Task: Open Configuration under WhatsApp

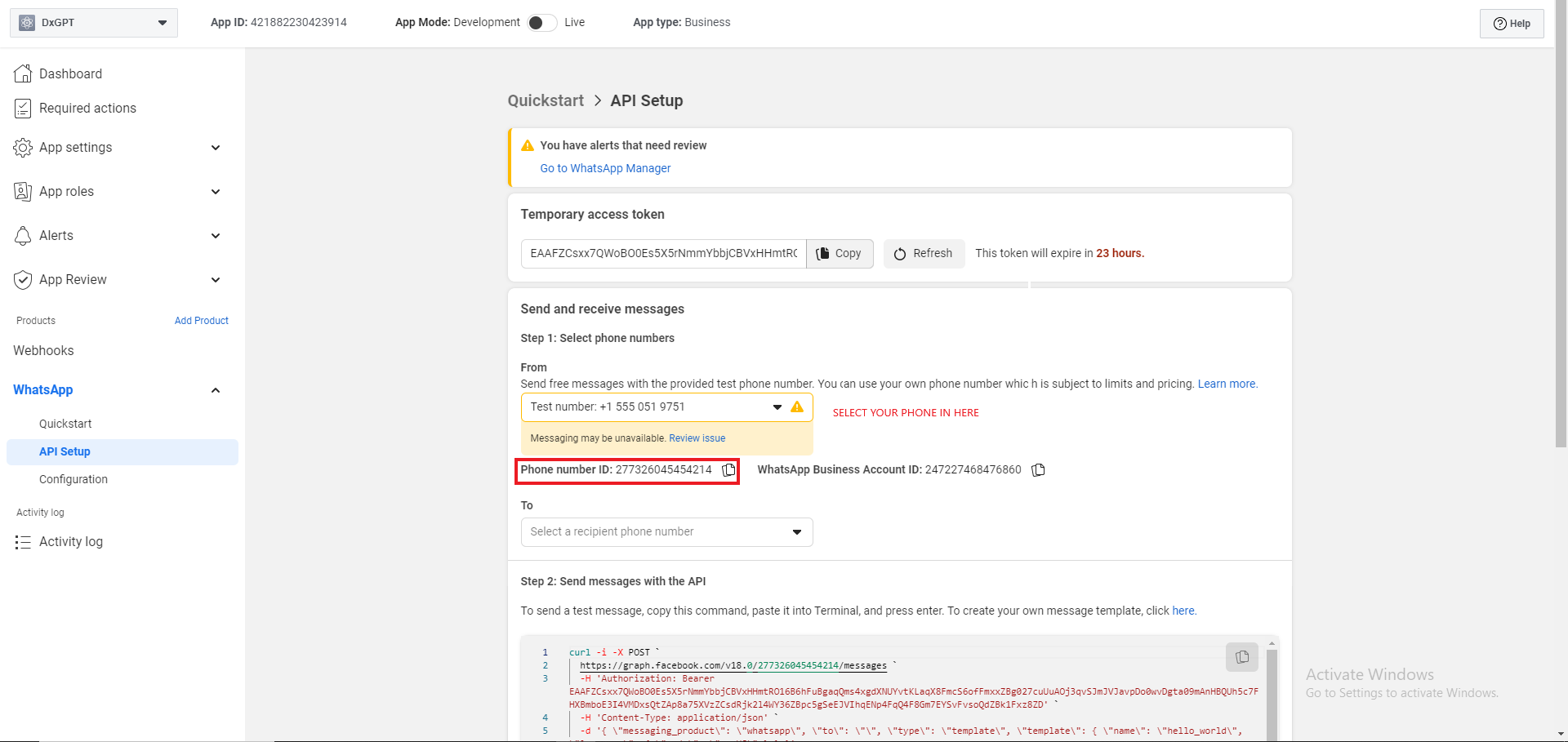Action: (73, 479)
